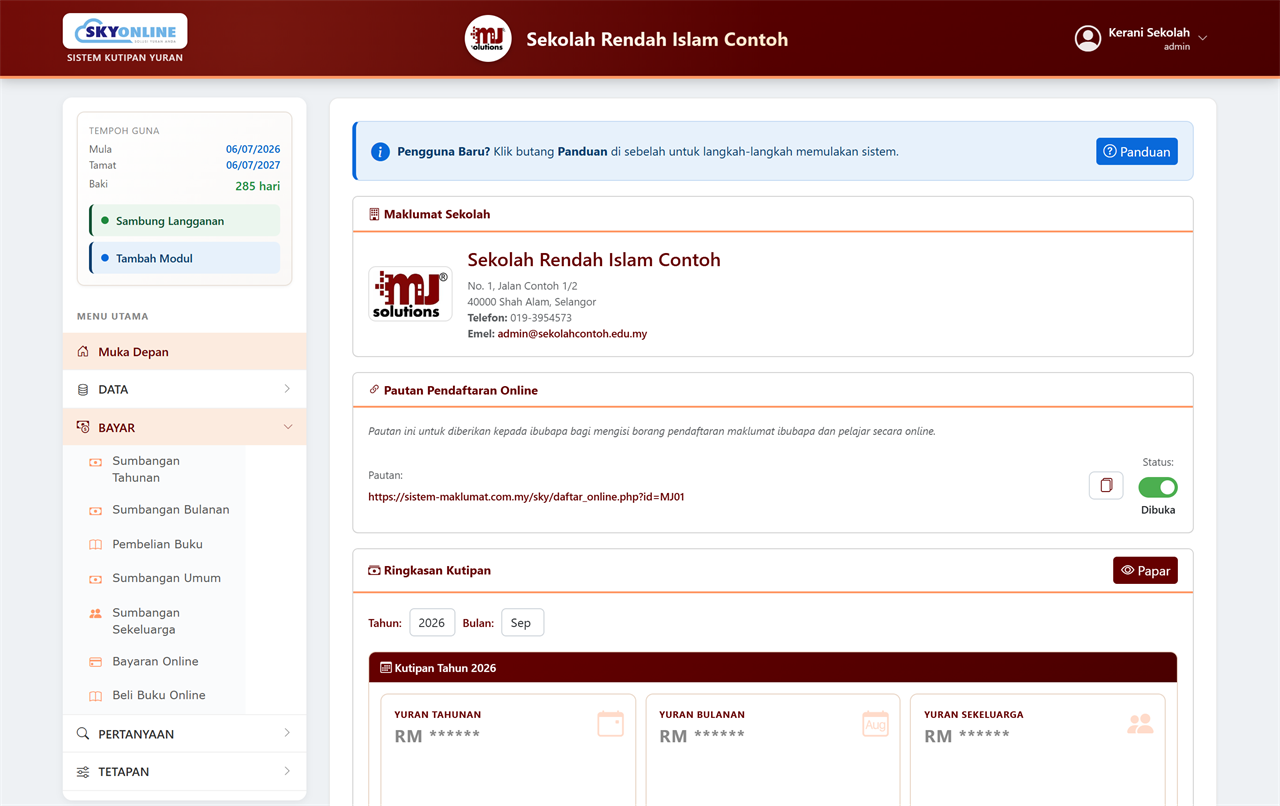Click the icon beside Sumbangan Tahunan
Viewport: 1280px width, 806px height.
96,462
